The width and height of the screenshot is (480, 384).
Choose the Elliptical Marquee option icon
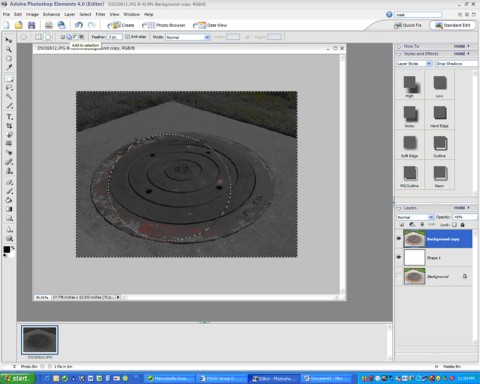coord(48,37)
